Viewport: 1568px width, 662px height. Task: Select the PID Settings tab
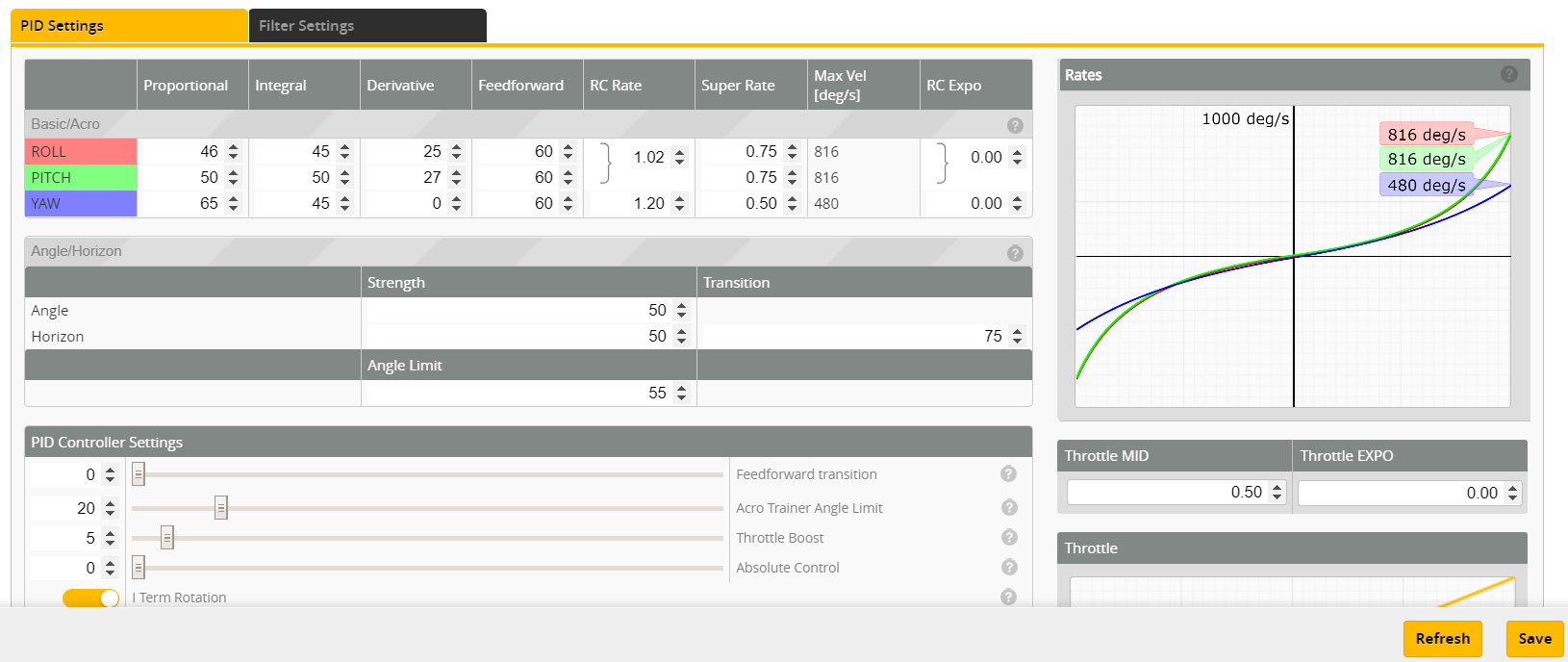(x=129, y=26)
